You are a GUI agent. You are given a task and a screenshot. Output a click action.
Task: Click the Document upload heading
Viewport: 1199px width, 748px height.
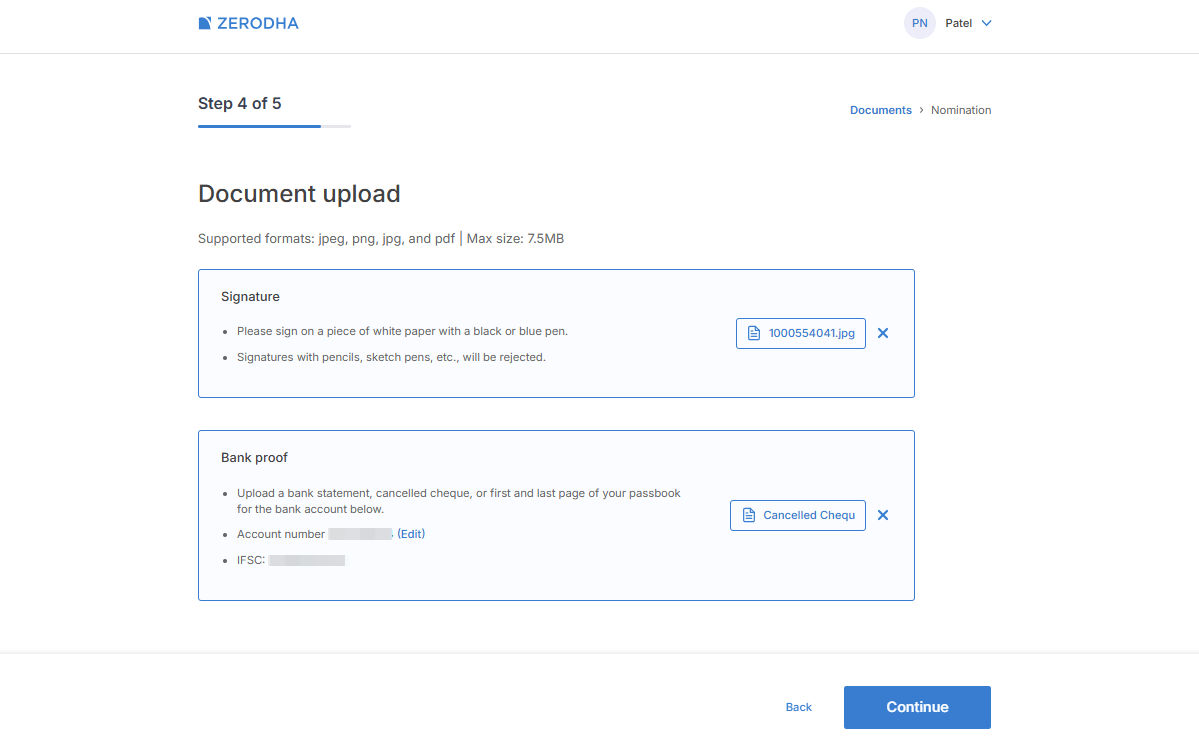[299, 194]
